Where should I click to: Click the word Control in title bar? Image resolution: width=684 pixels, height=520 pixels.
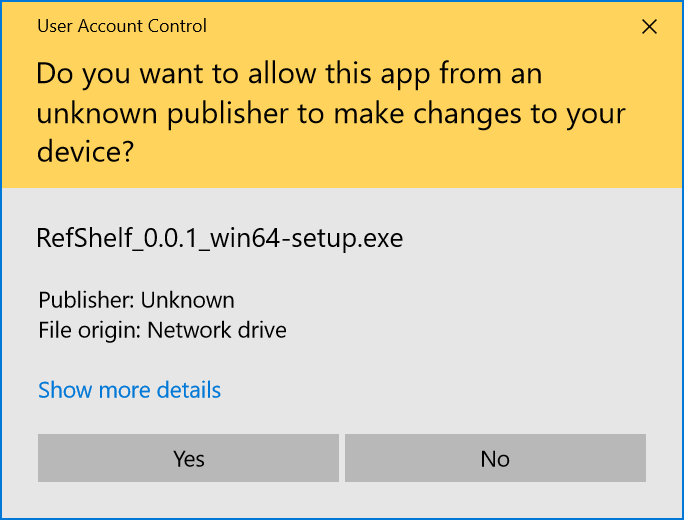(x=177, y=26)
